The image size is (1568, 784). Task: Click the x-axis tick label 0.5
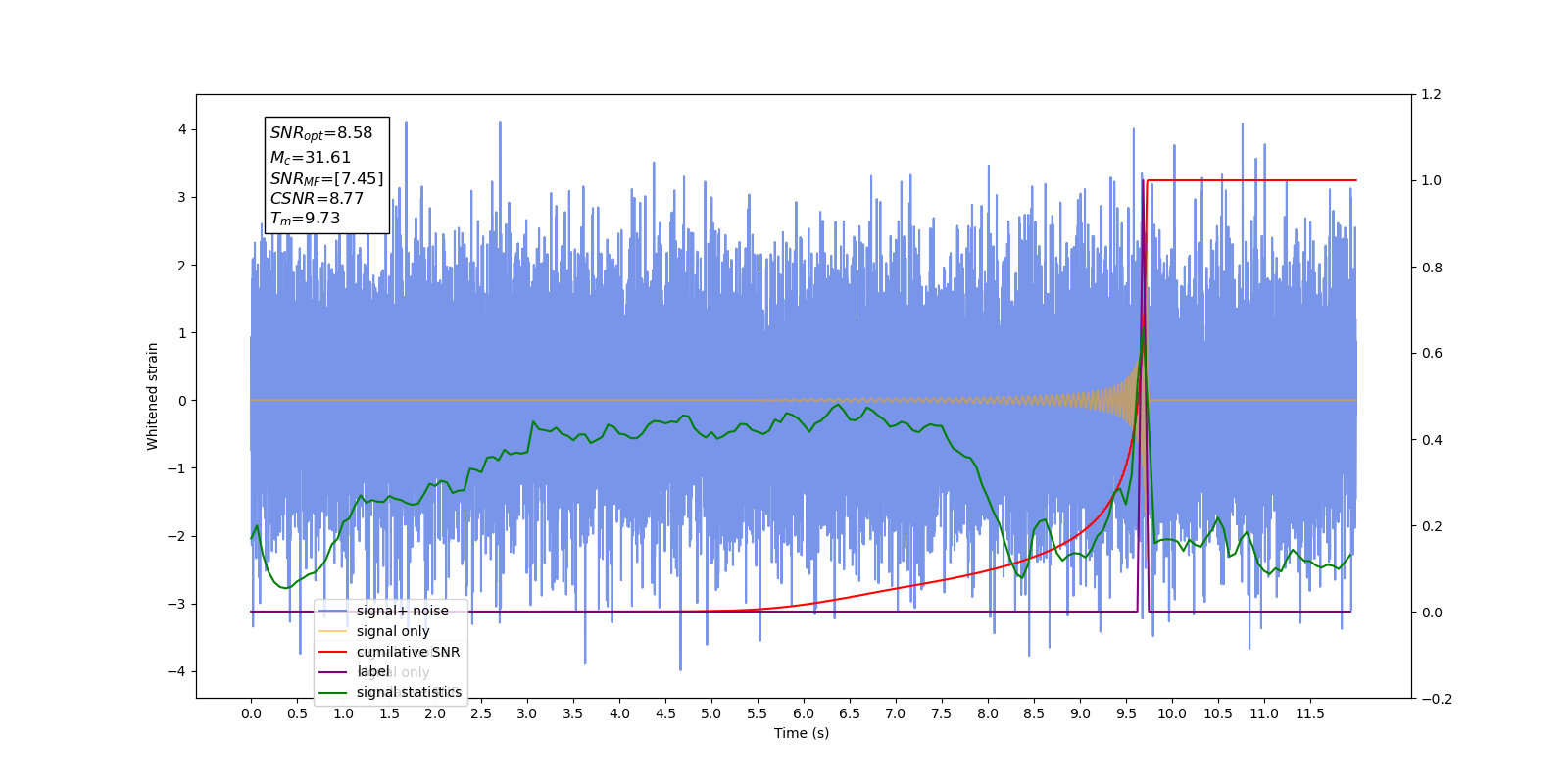click(x=297, y=713)
